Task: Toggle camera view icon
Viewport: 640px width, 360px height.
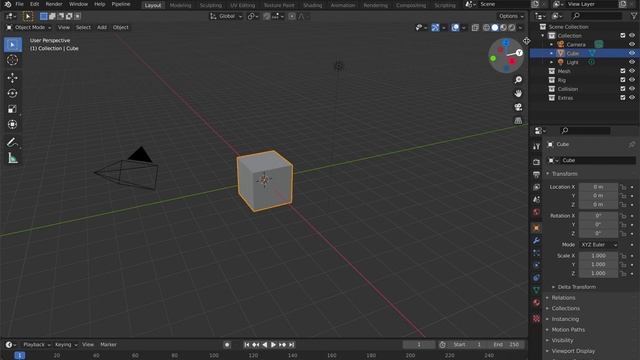Action: [x=518, y=107]
